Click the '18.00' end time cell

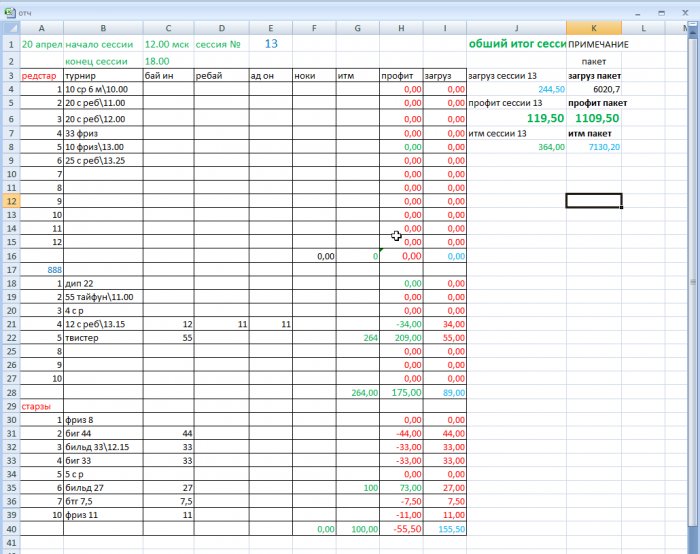pyautogui.click(x=168, y=61)
